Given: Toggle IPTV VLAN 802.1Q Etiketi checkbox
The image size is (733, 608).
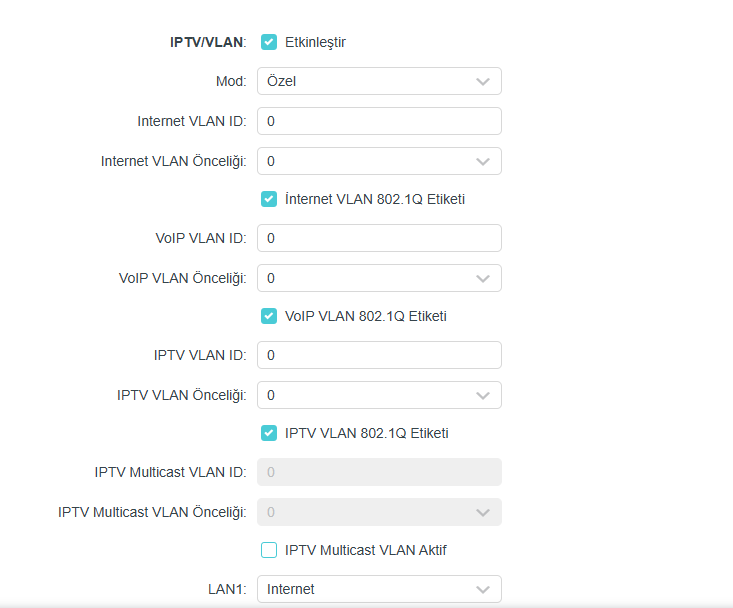Looking at the screenshot, I should [269, 433].
